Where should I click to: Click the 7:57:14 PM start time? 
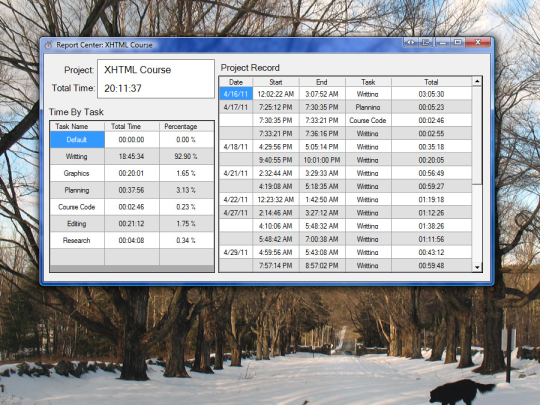[x=276, y=266]
